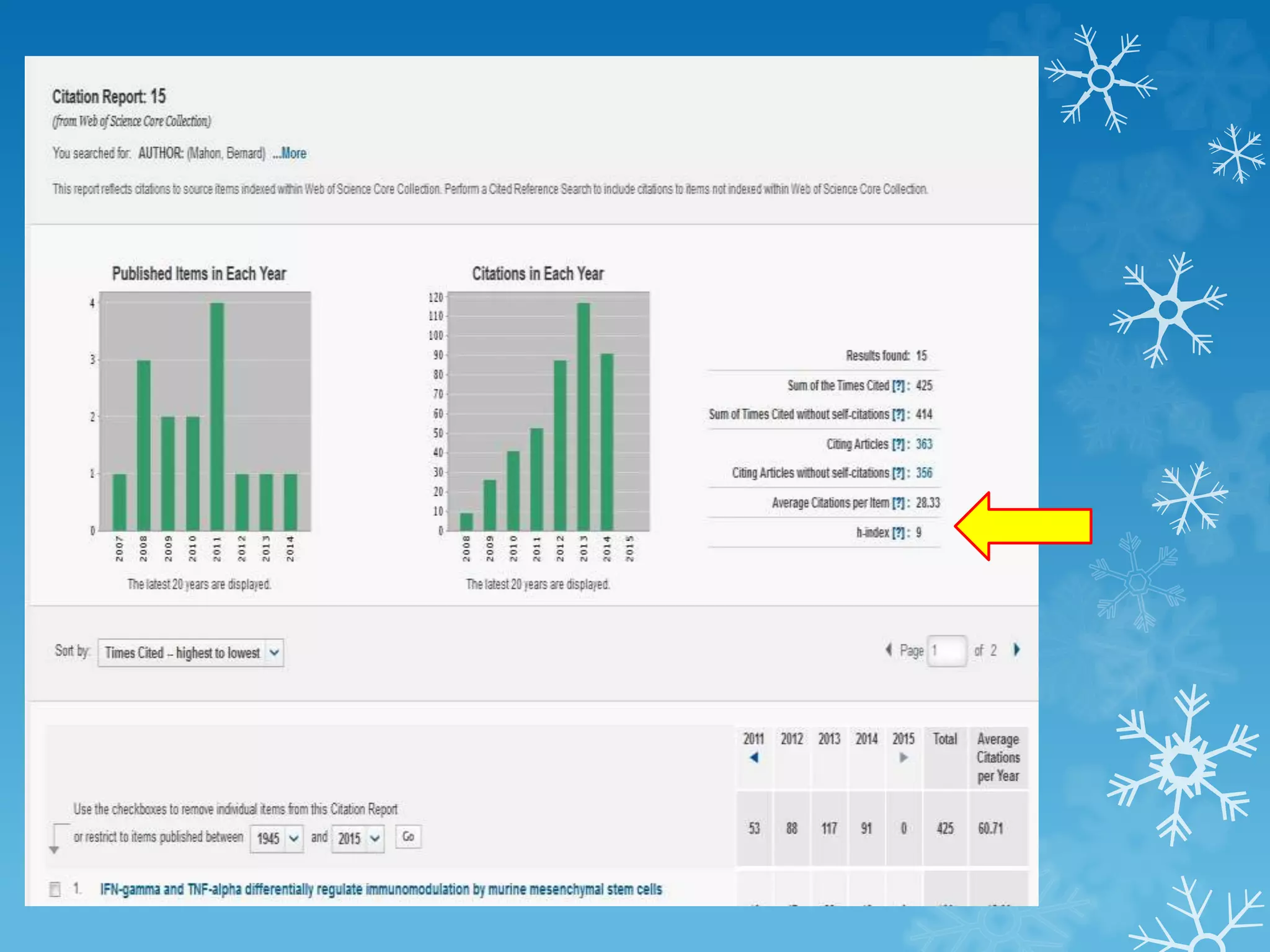Click next page arrow after 'of 2'
1270x952 pixels.
1016,650
